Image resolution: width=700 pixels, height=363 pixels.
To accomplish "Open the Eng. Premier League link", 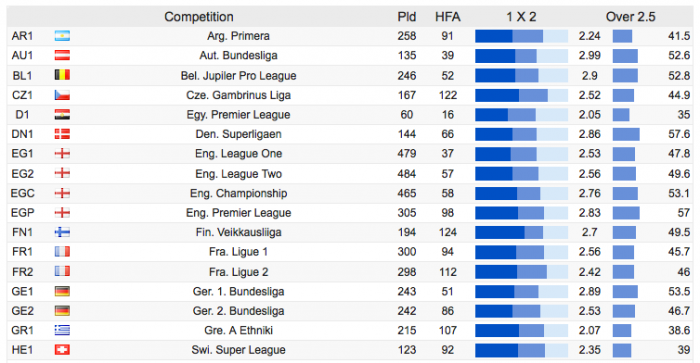I will tap(238, 213).
